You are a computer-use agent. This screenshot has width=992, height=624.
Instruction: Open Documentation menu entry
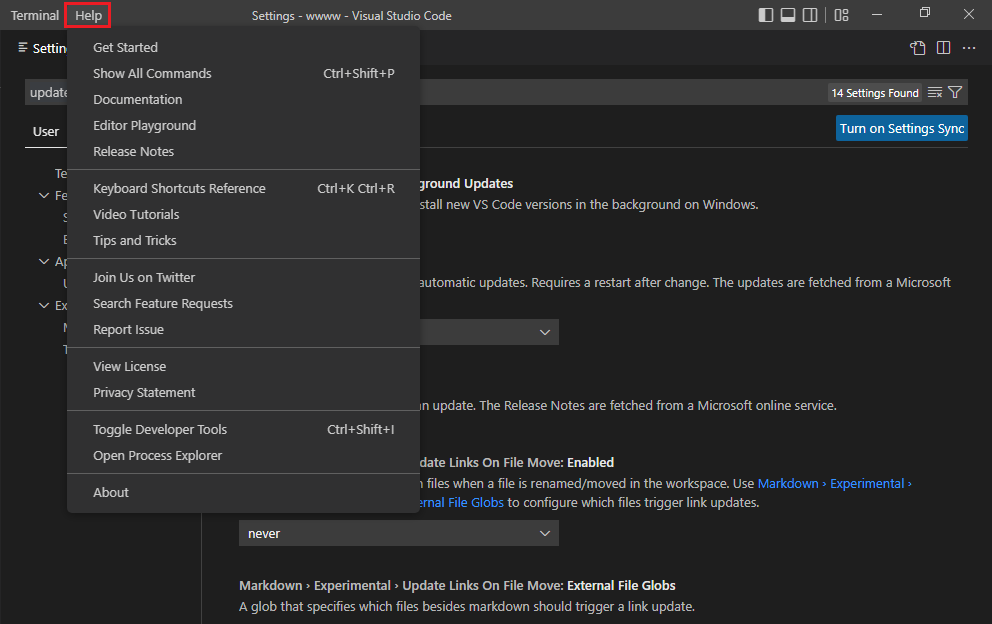[x=244, y=99]
